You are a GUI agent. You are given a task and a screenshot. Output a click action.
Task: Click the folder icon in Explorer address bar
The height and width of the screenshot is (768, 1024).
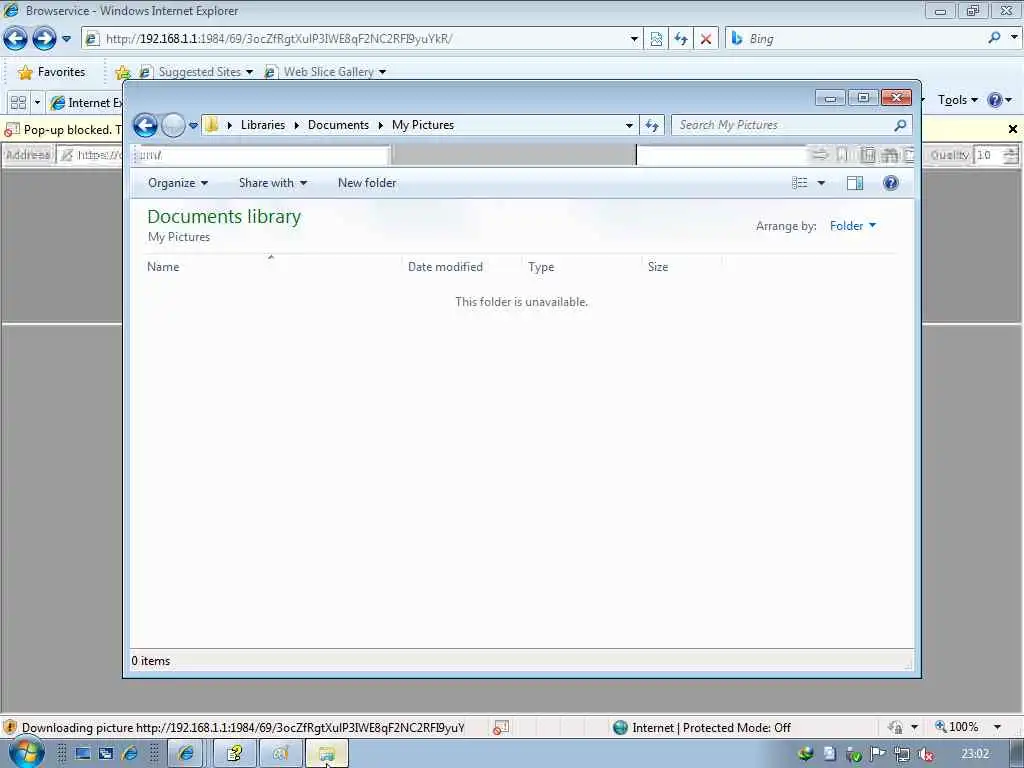click(x=212, y=125)
